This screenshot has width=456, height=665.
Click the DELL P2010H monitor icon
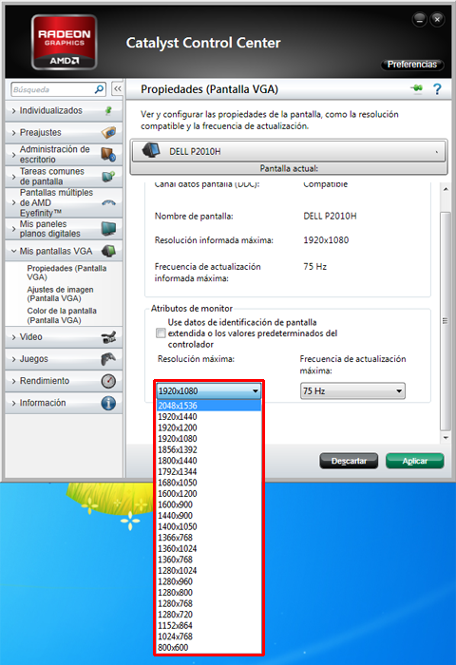pyautogui.click(x=151, y=151)
